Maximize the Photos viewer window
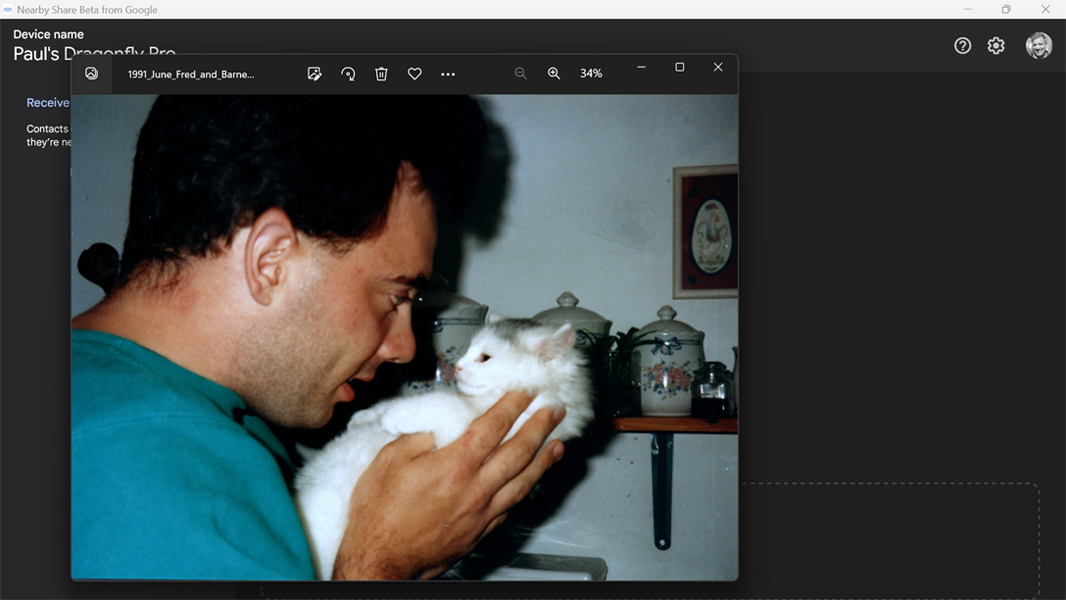1066x600 pixels. tap(680, 67)
